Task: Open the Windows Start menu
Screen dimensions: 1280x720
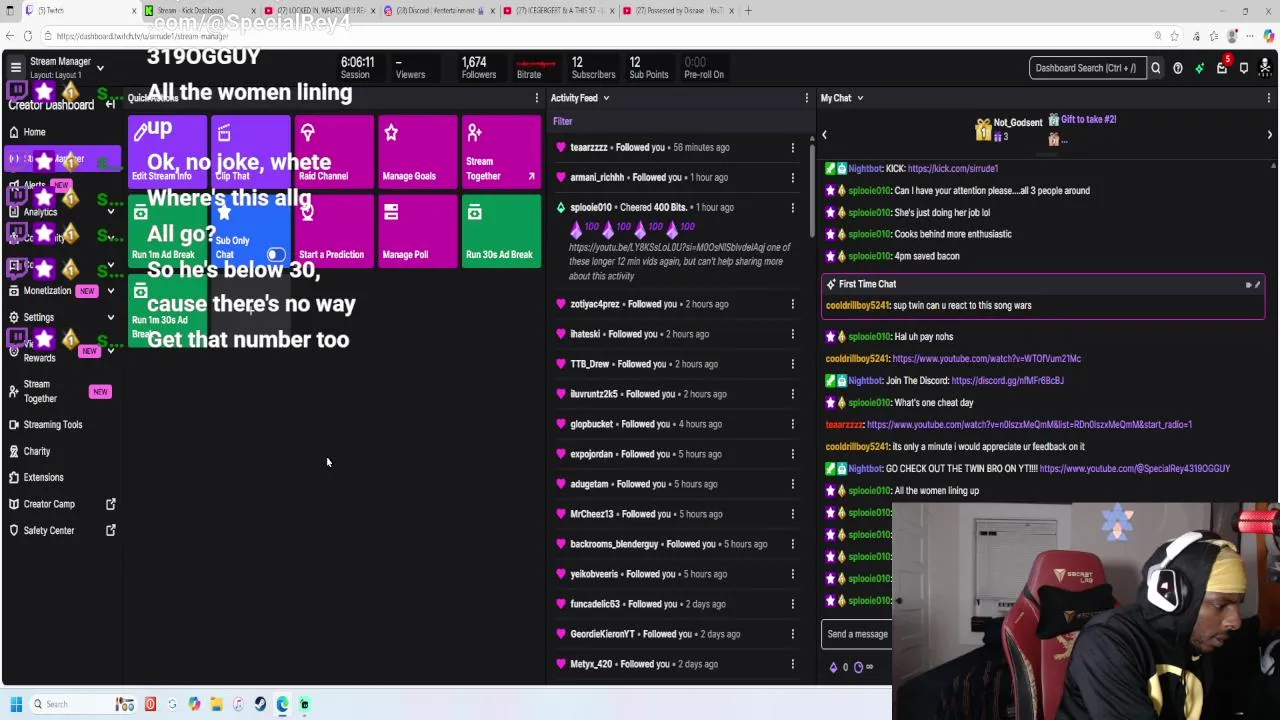Action: (x=16, y=704)
